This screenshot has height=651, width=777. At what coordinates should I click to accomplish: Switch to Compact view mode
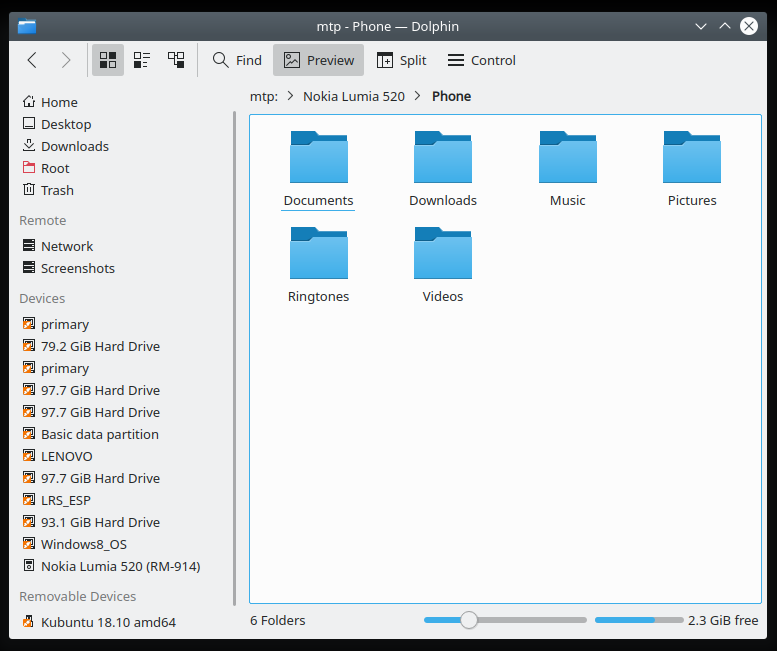pyautogui.click(x=142, y=60)
